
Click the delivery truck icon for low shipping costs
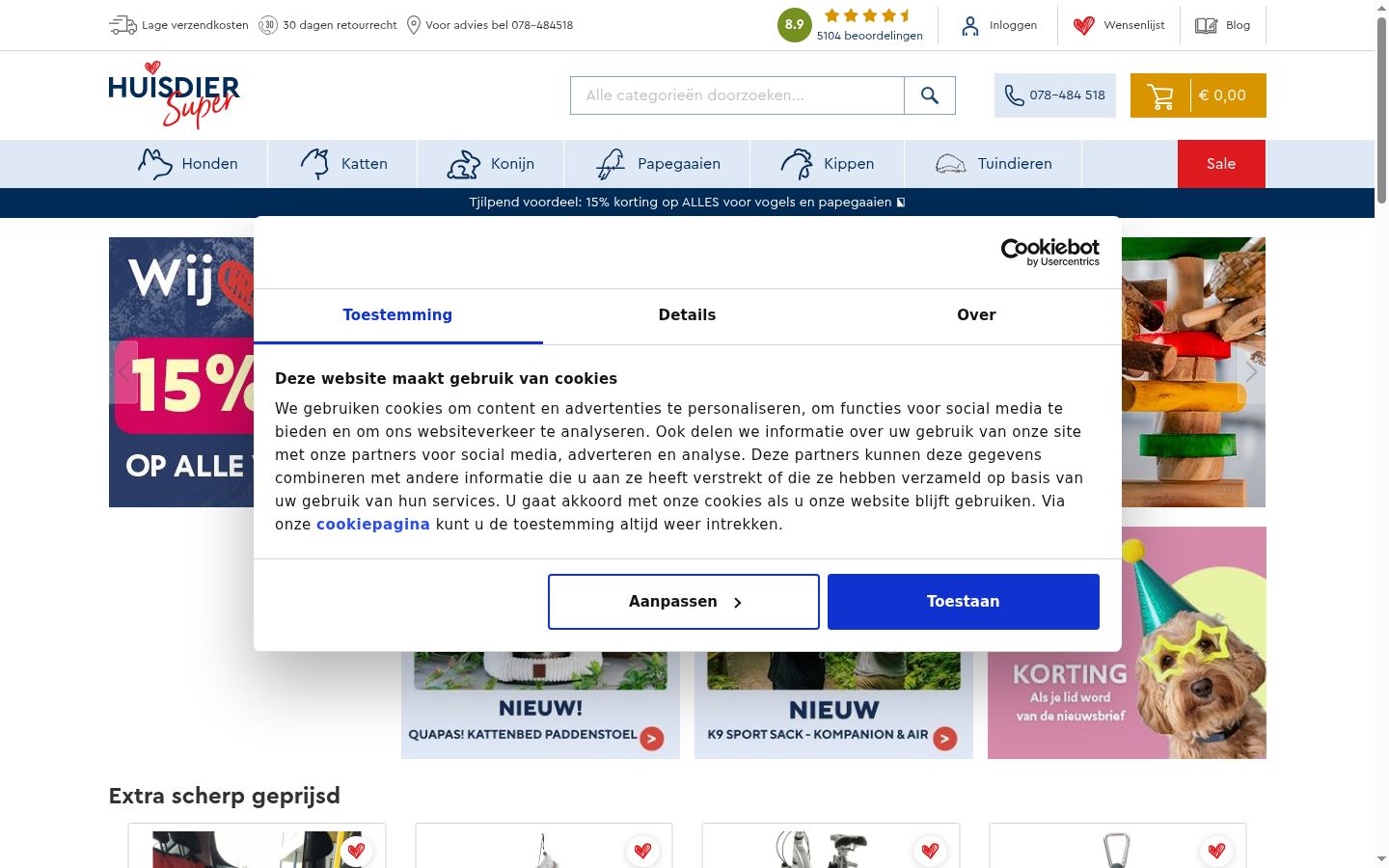123,25
